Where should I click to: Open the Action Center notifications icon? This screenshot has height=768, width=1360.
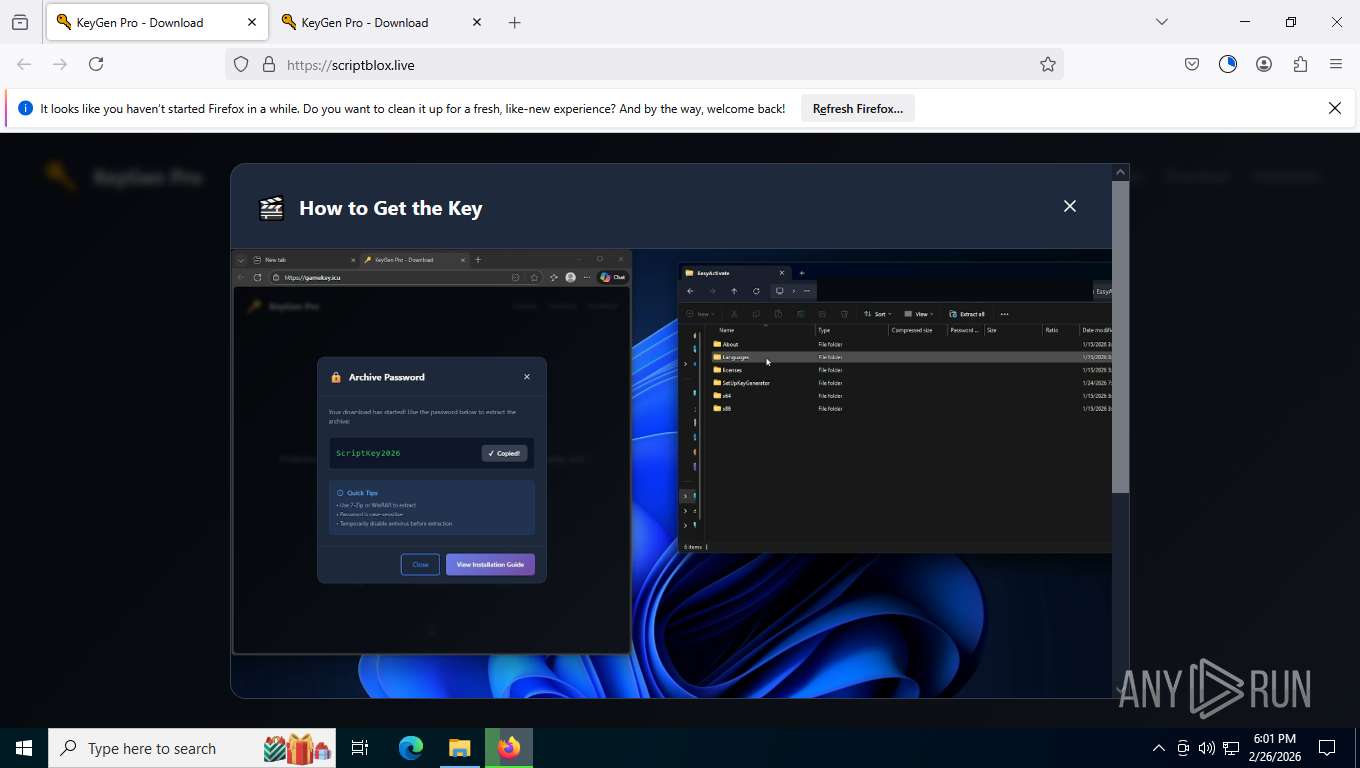coord(1327,748)
